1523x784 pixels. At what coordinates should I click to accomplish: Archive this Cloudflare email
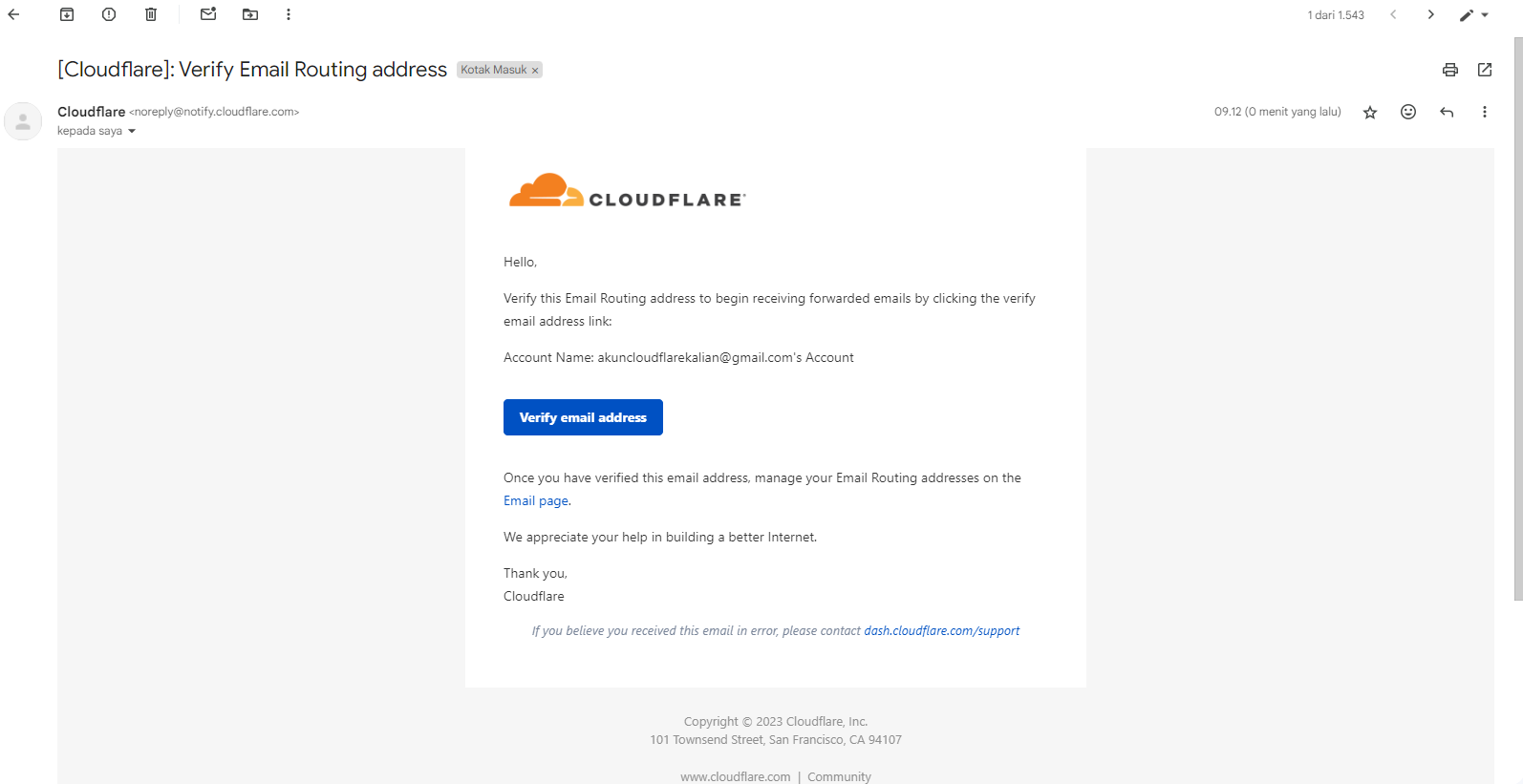(x=67, y=14)
